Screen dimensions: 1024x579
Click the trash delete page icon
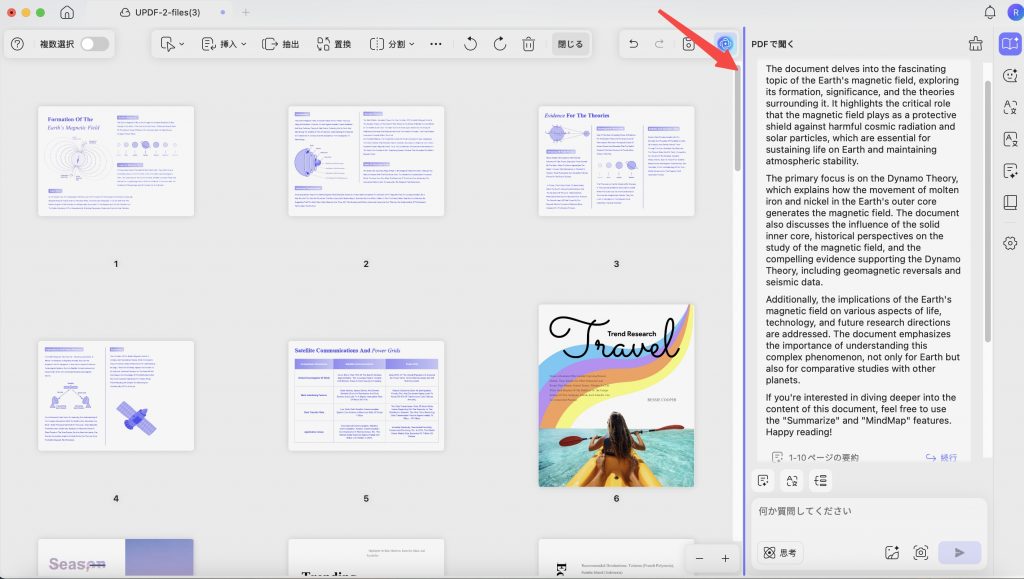(528, 44)
